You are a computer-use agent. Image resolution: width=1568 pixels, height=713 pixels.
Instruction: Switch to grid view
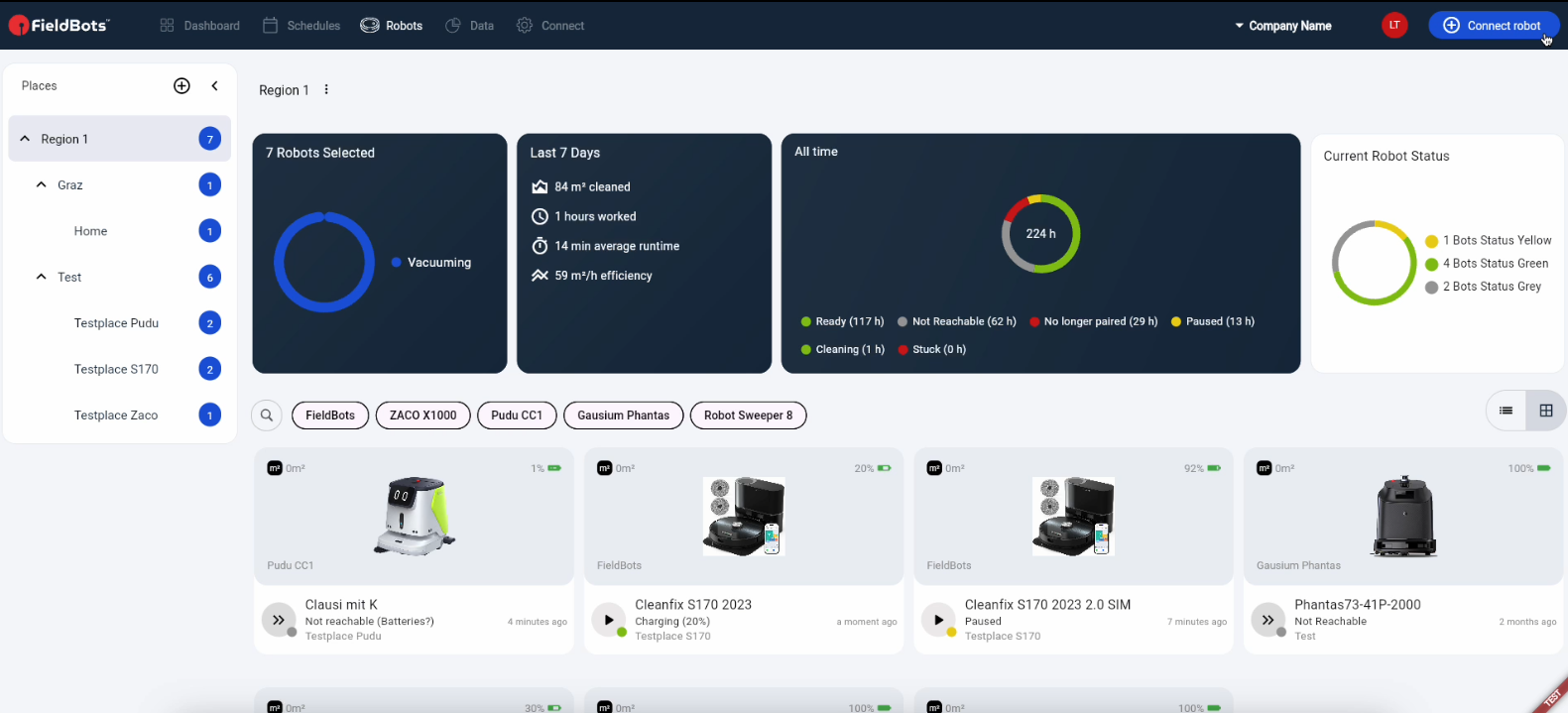click(x=1546, y=411)
